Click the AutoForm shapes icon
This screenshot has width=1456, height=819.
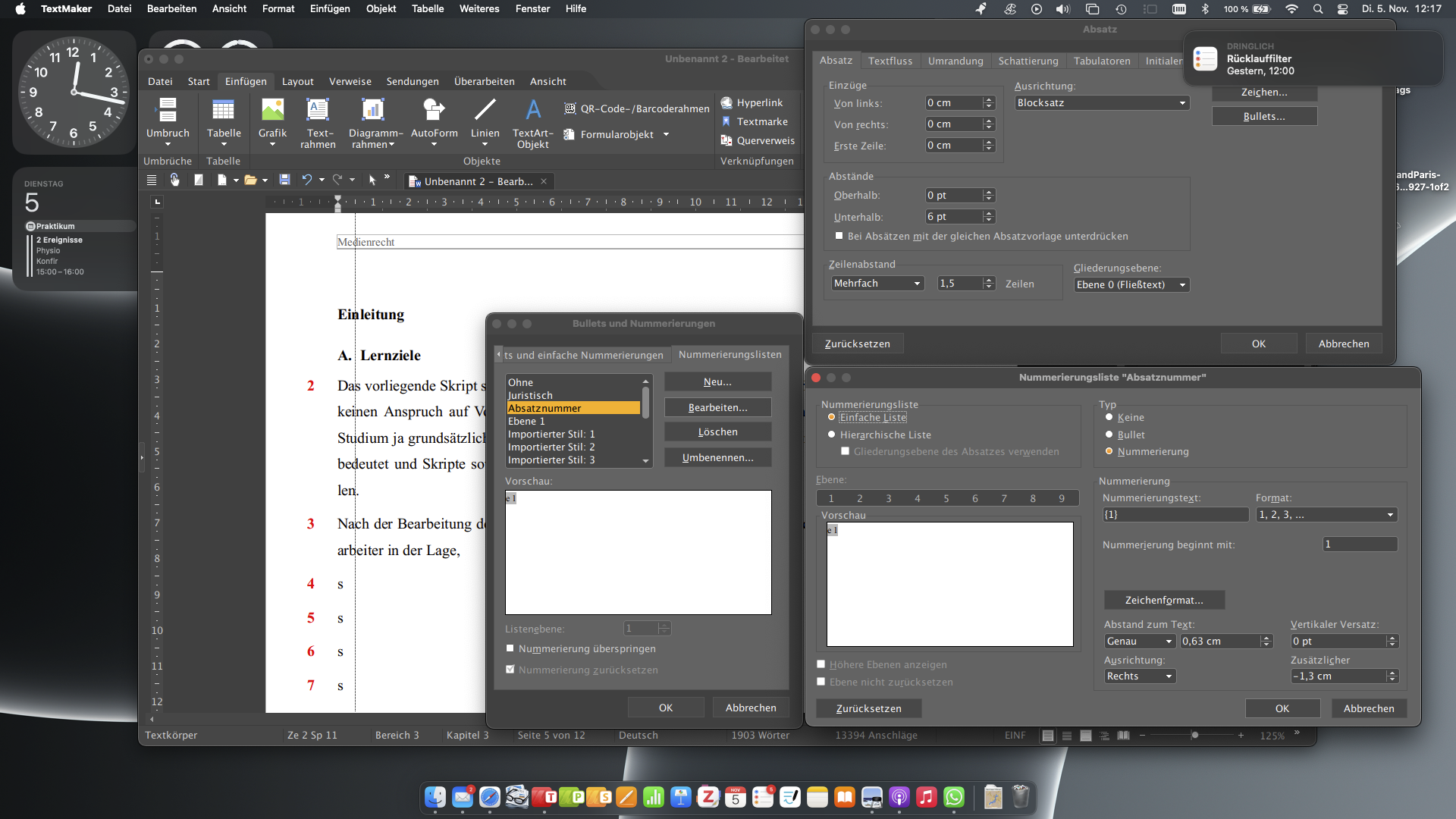(434, 111)
